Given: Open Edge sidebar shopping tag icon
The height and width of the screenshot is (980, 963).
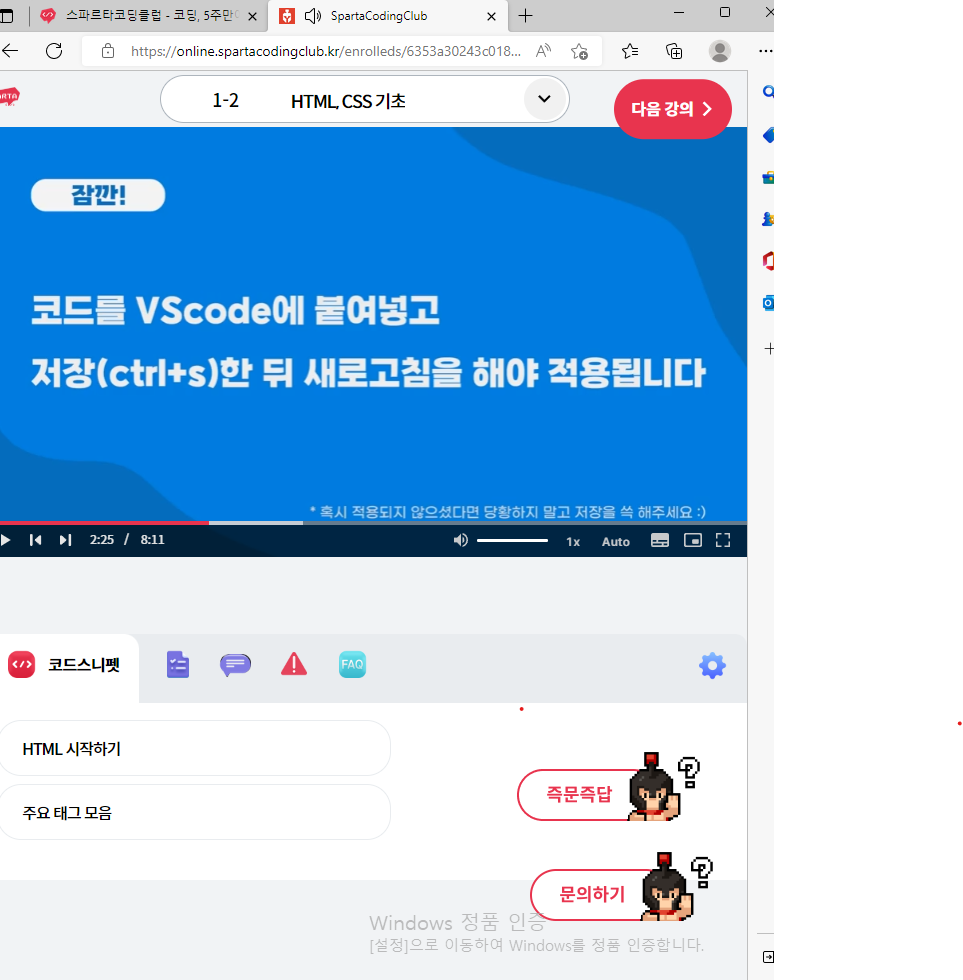Looking at the screenshot, I should [x=768, y=135].
